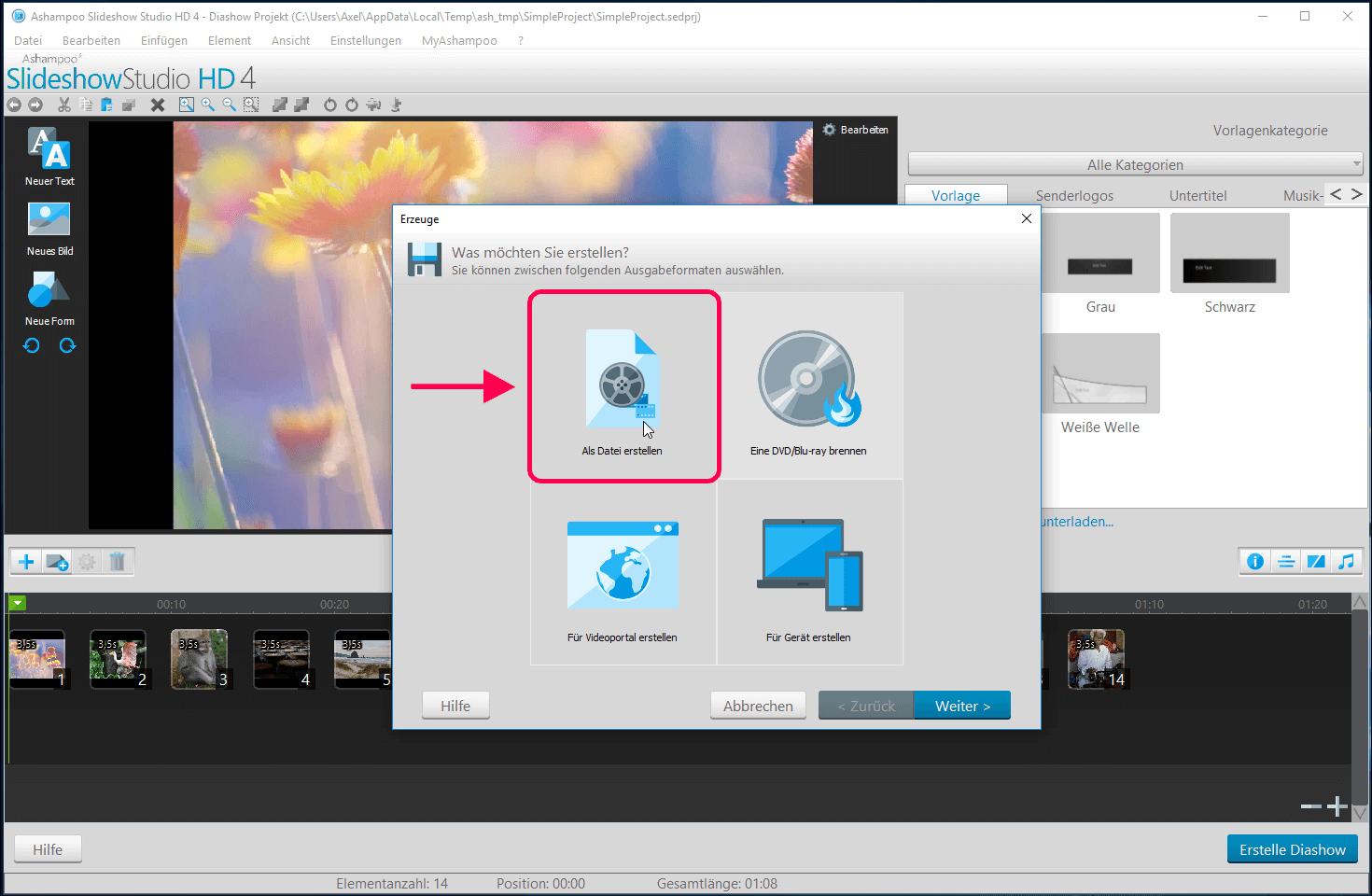This screenshot has width=1372, height=896.
Task: Open the Ansicht menu
Action: (290, 40)
